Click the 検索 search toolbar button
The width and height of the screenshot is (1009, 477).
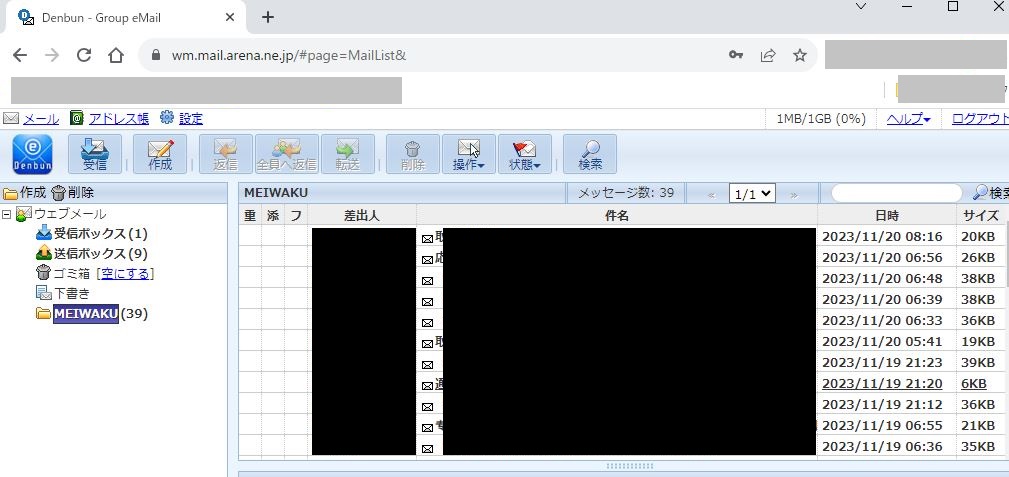[589, 154]
